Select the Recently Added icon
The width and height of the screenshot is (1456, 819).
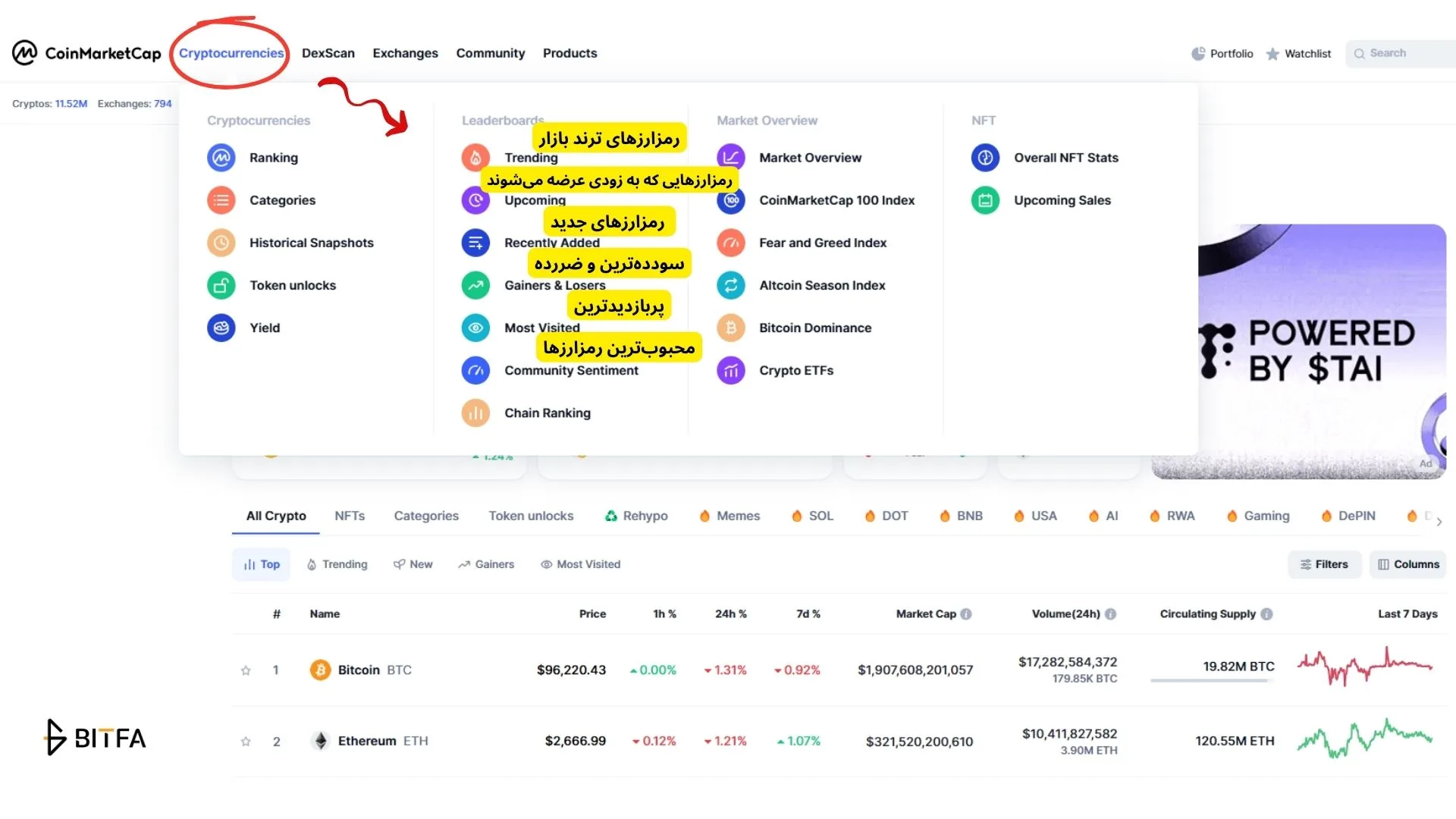(475, 243)
